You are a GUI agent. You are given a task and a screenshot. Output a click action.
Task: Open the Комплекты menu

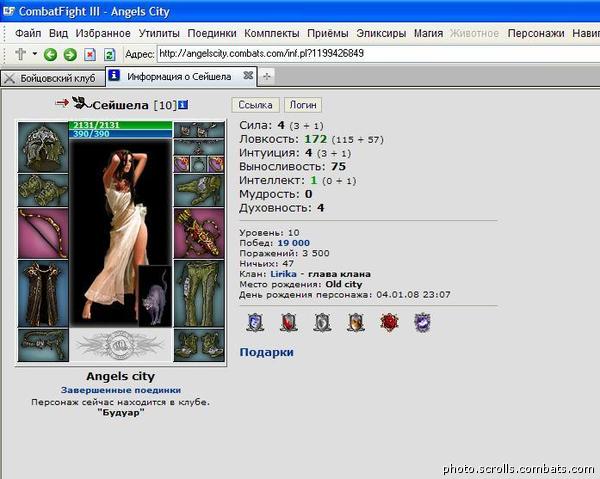pos(272,33)
